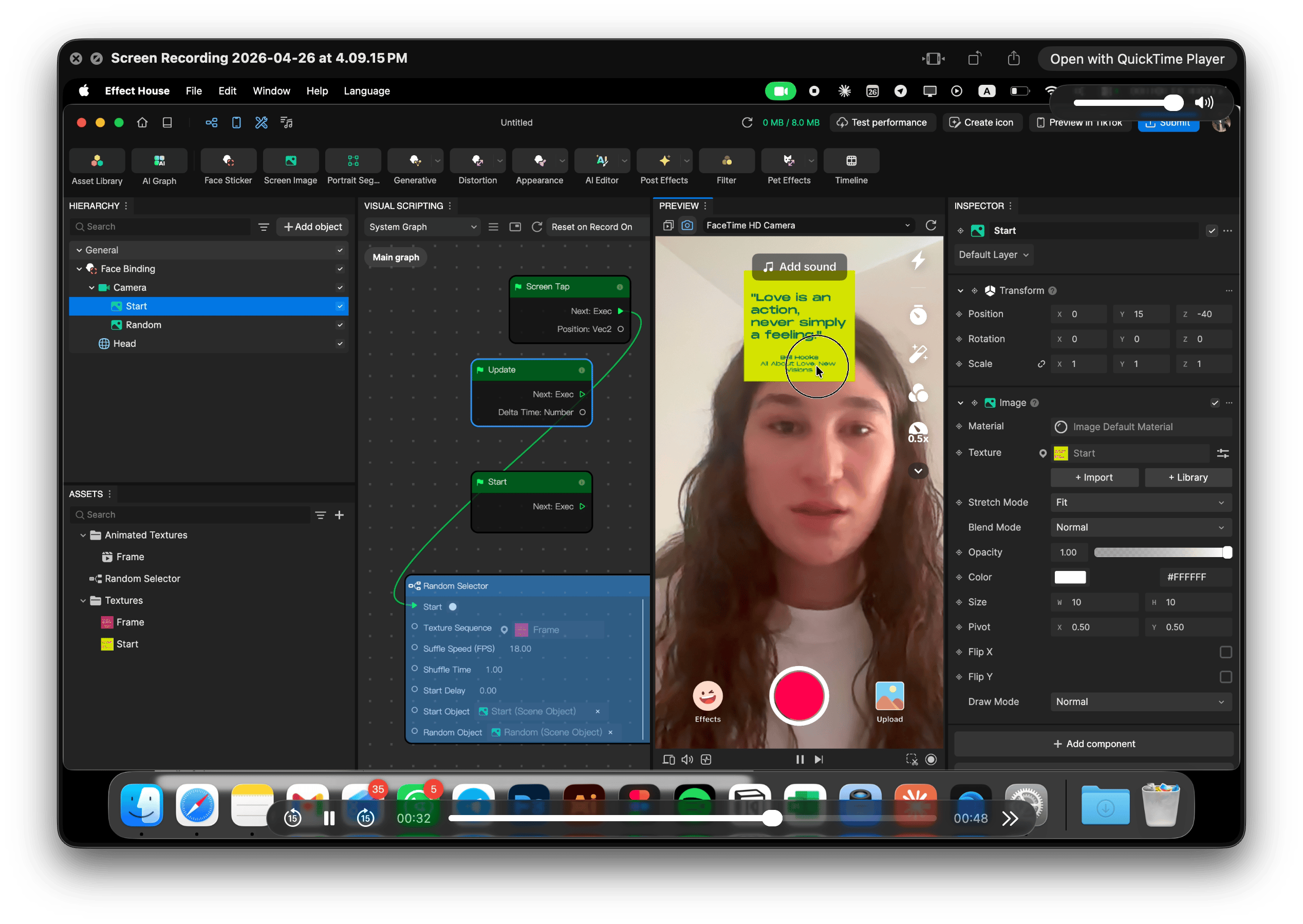
Task: Open the Effect House app menu
Action: point(137,91)
